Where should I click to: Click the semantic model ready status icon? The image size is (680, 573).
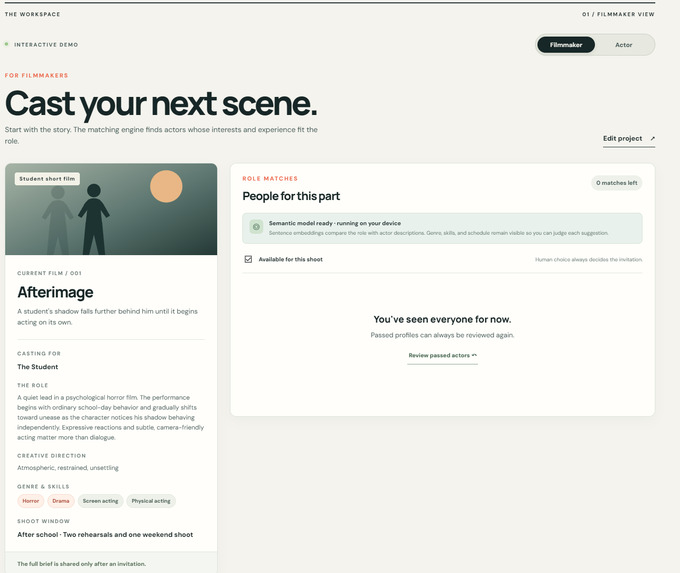pyautogui.click(x=256, y=227)
